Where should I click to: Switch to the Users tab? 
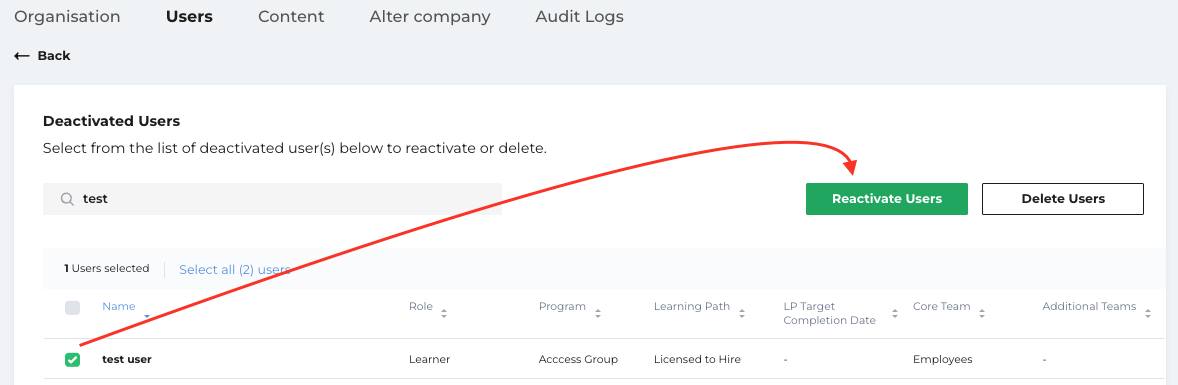point(189,17)
